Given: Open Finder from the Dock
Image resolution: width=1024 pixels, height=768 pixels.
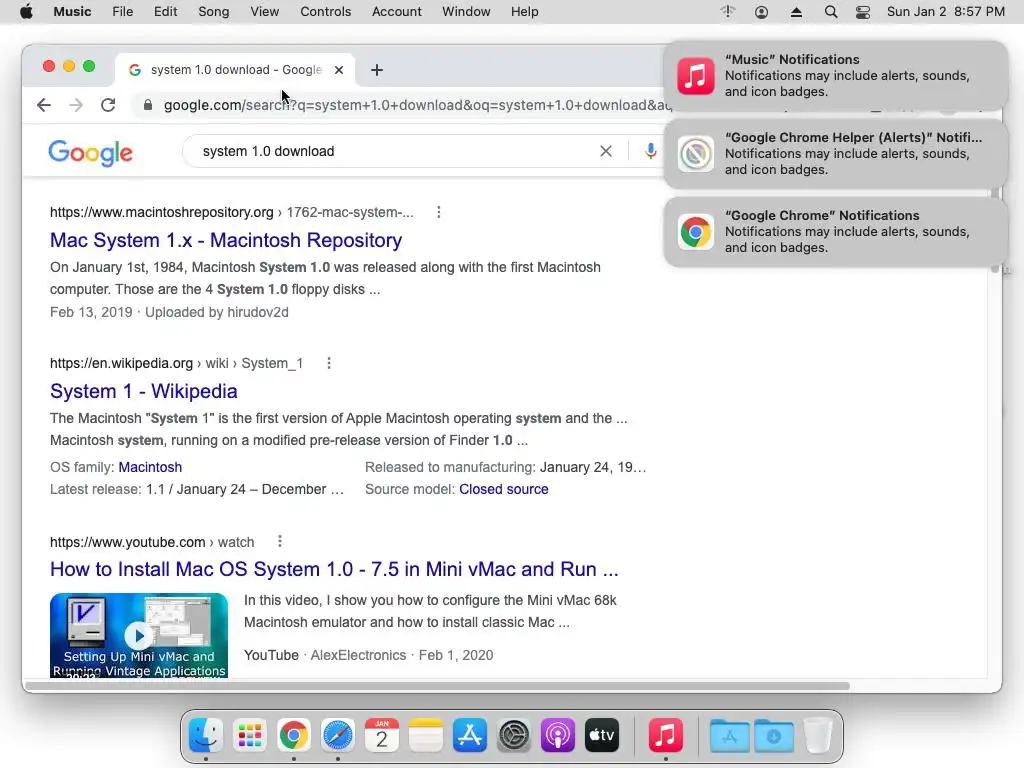Looking at the screenshot, I should 206,735.
